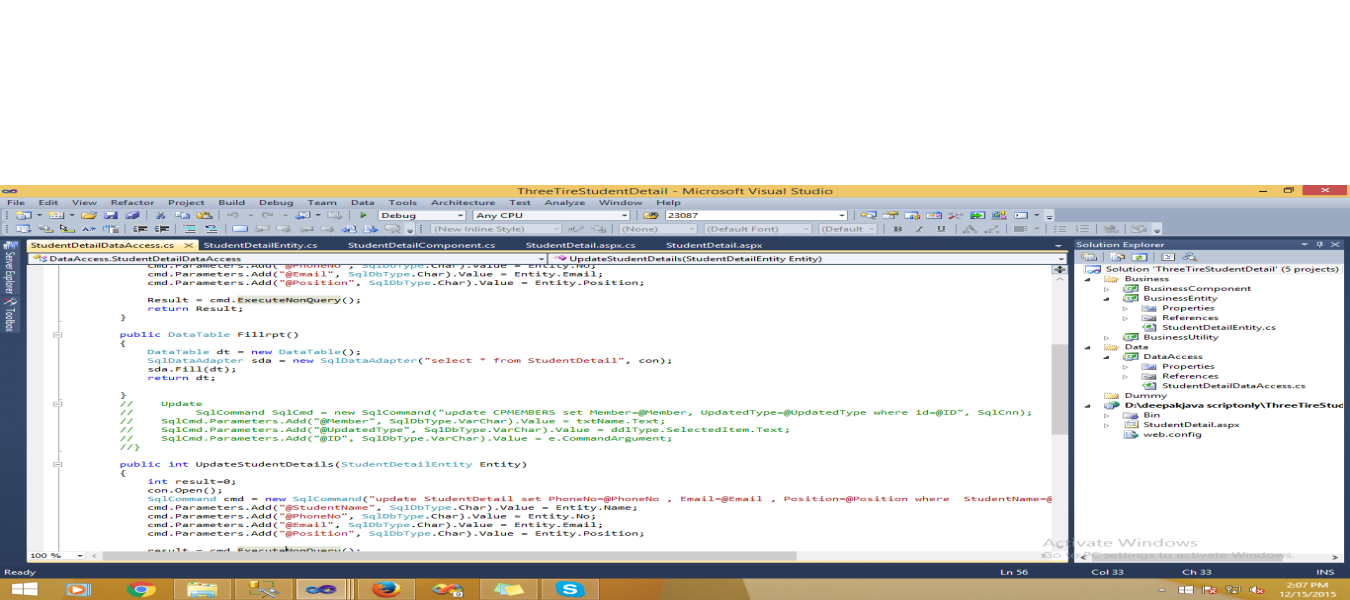Image resolution: width=1350 pixels, height=600 pixels.
Task: Click the Paste toolbar icon
Action: 204,215
